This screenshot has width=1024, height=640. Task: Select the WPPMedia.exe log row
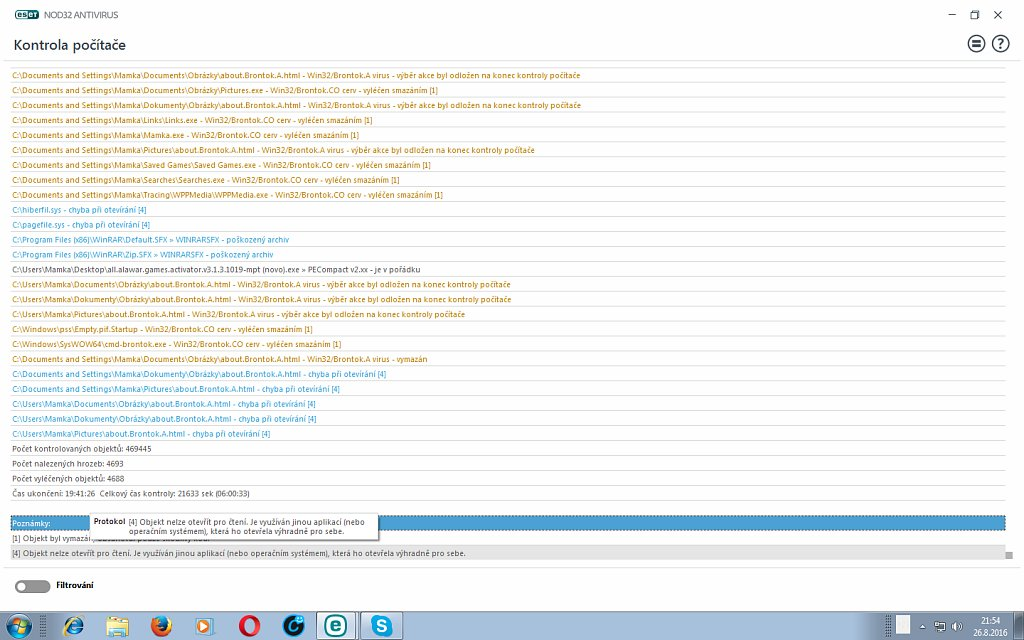pos(508,195)
